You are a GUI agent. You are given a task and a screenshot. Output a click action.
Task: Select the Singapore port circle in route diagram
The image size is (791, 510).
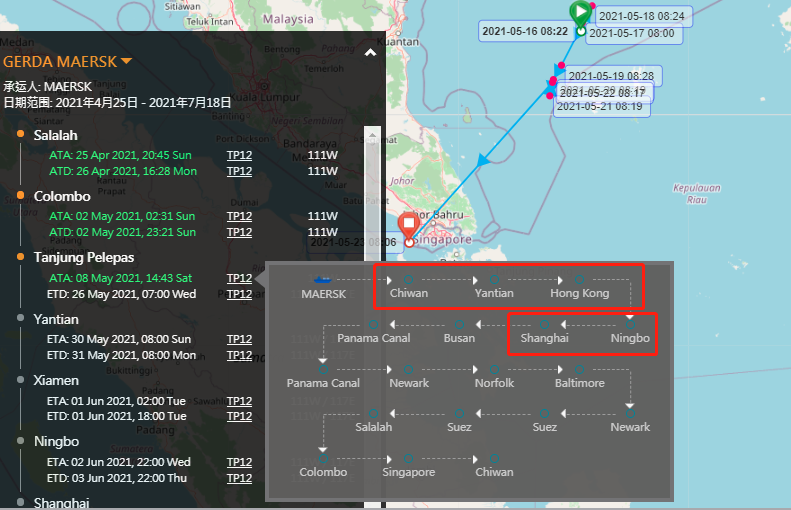click(x=408, y=458)
